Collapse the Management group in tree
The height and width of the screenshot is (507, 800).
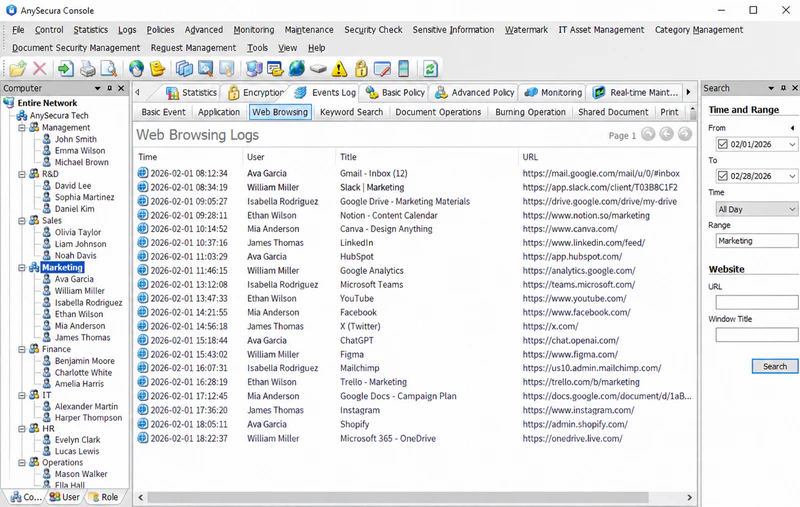tap(22, 128)
